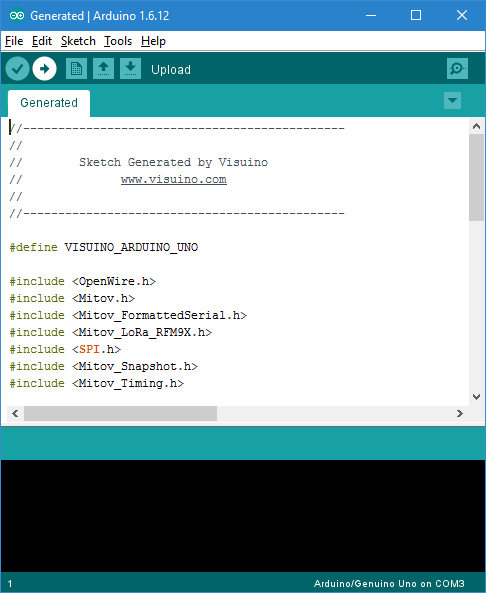Click the Mitov_FormattedSerial.h include line
The height and width of the screenshot is (593, 486).
point(128,315)
